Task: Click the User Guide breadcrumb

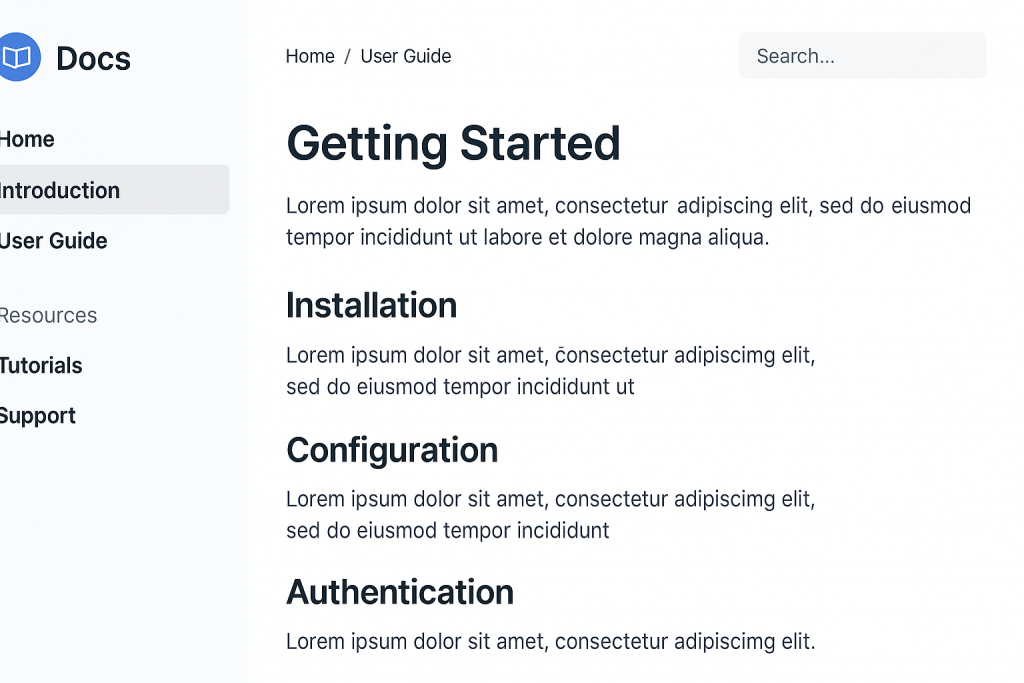Action: click(x=405, y=56)
